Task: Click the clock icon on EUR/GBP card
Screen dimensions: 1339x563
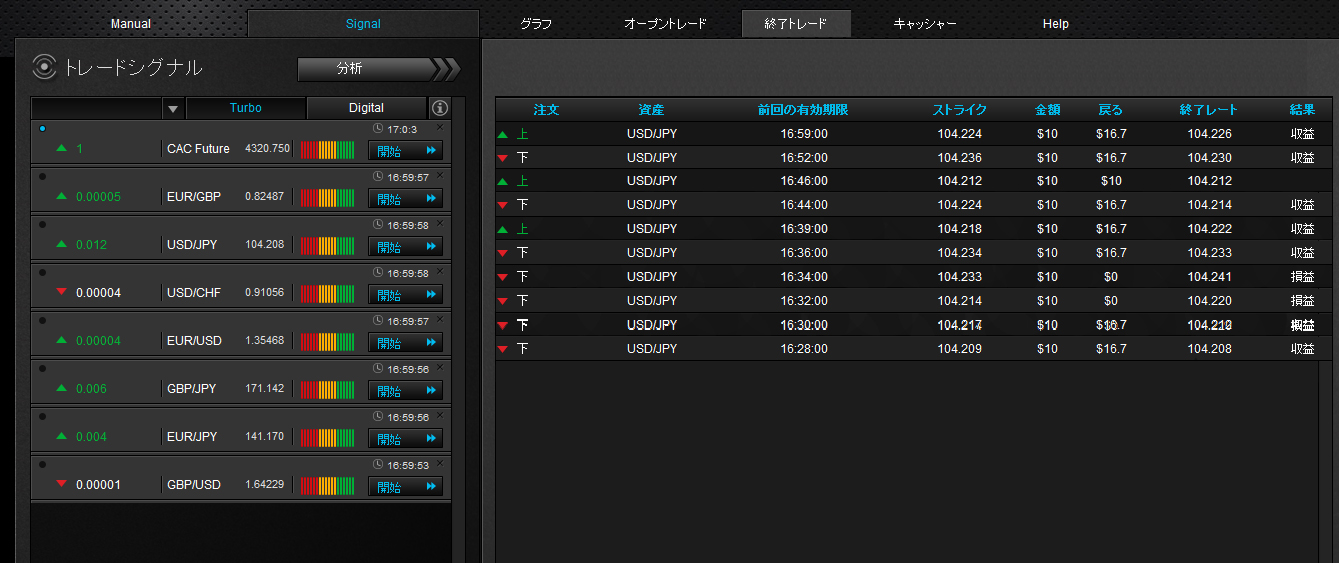Action: click(377, 177)
